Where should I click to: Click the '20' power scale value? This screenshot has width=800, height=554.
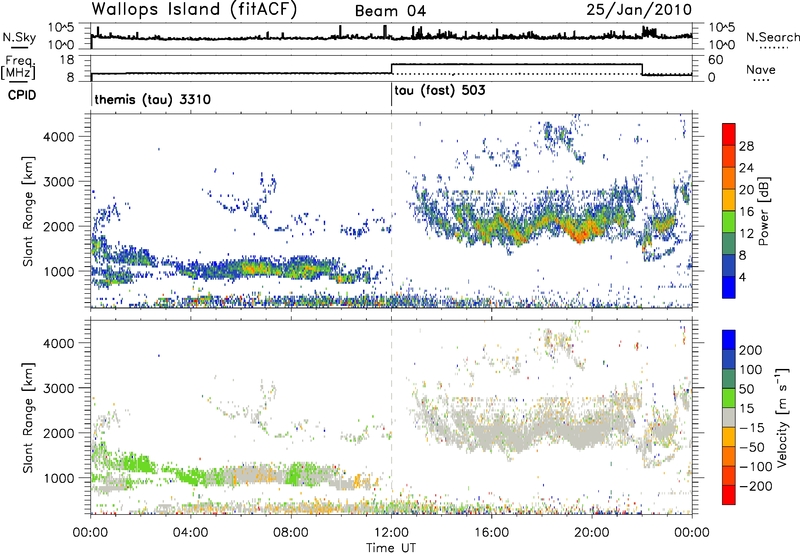pos(746,190)
